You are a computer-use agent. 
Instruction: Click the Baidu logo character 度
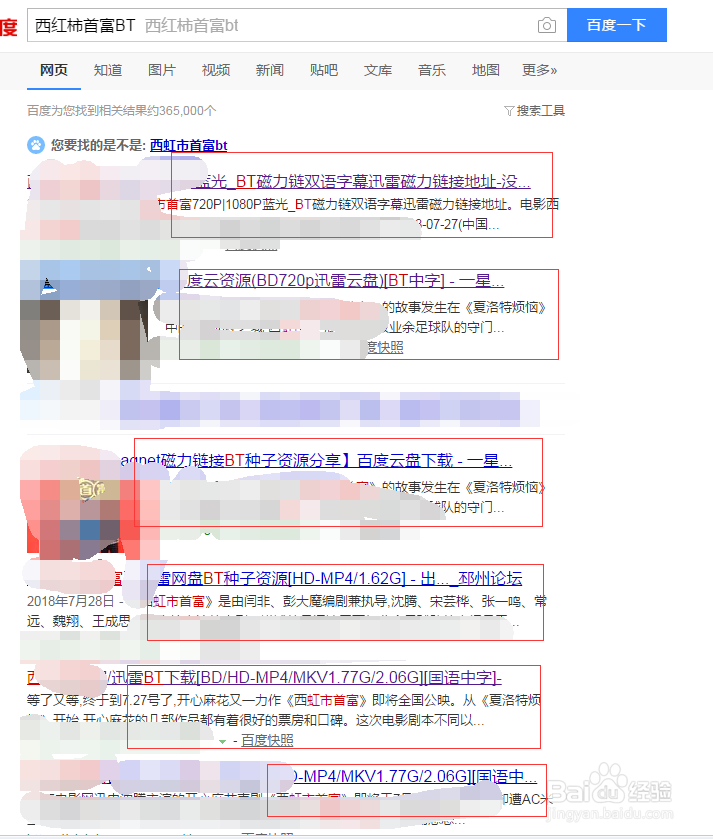click(x=9, y=26)
